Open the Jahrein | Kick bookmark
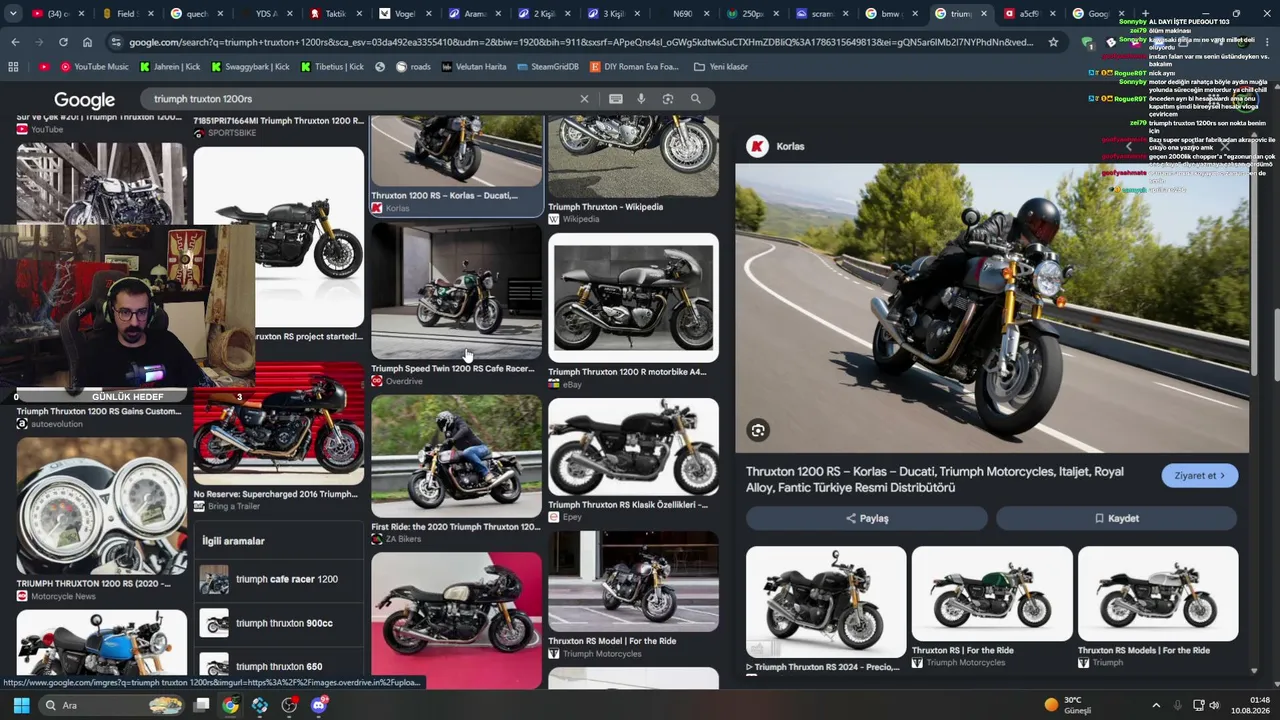The height and width of the screenshot is (720, 1280). (x=168, y=67)
